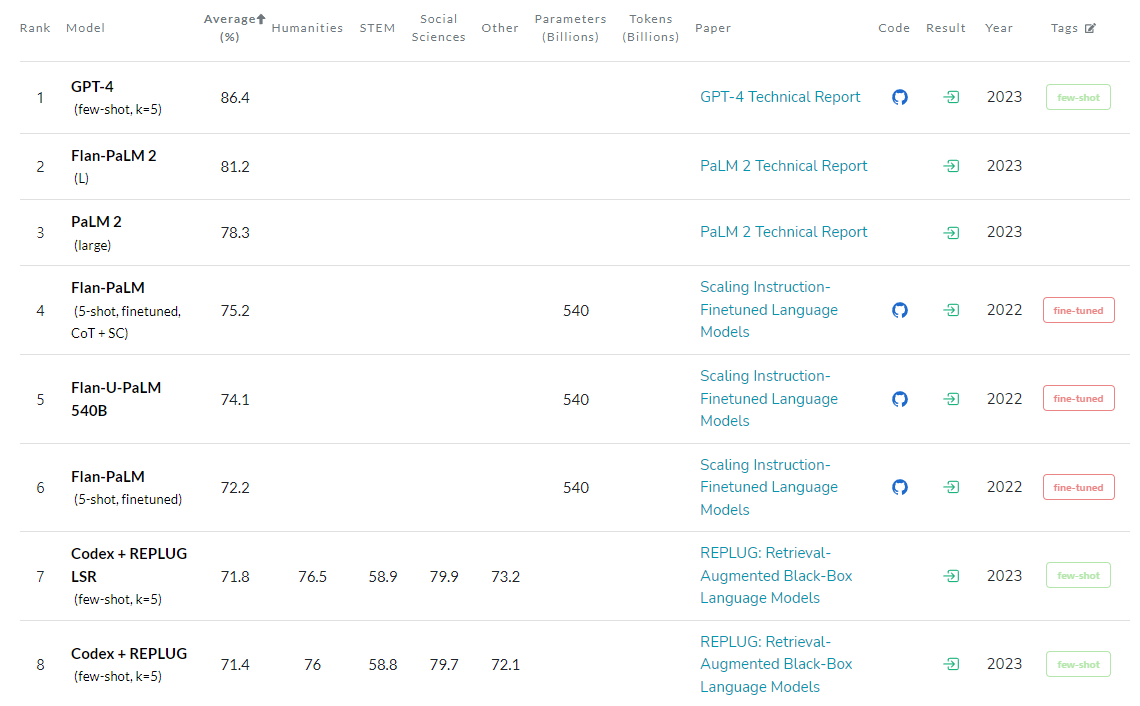1140x706 pixels.
Task: Open Scaling Instruction-Finetuned paper for Flan-U-PaLM 540B
Action: 768,398
